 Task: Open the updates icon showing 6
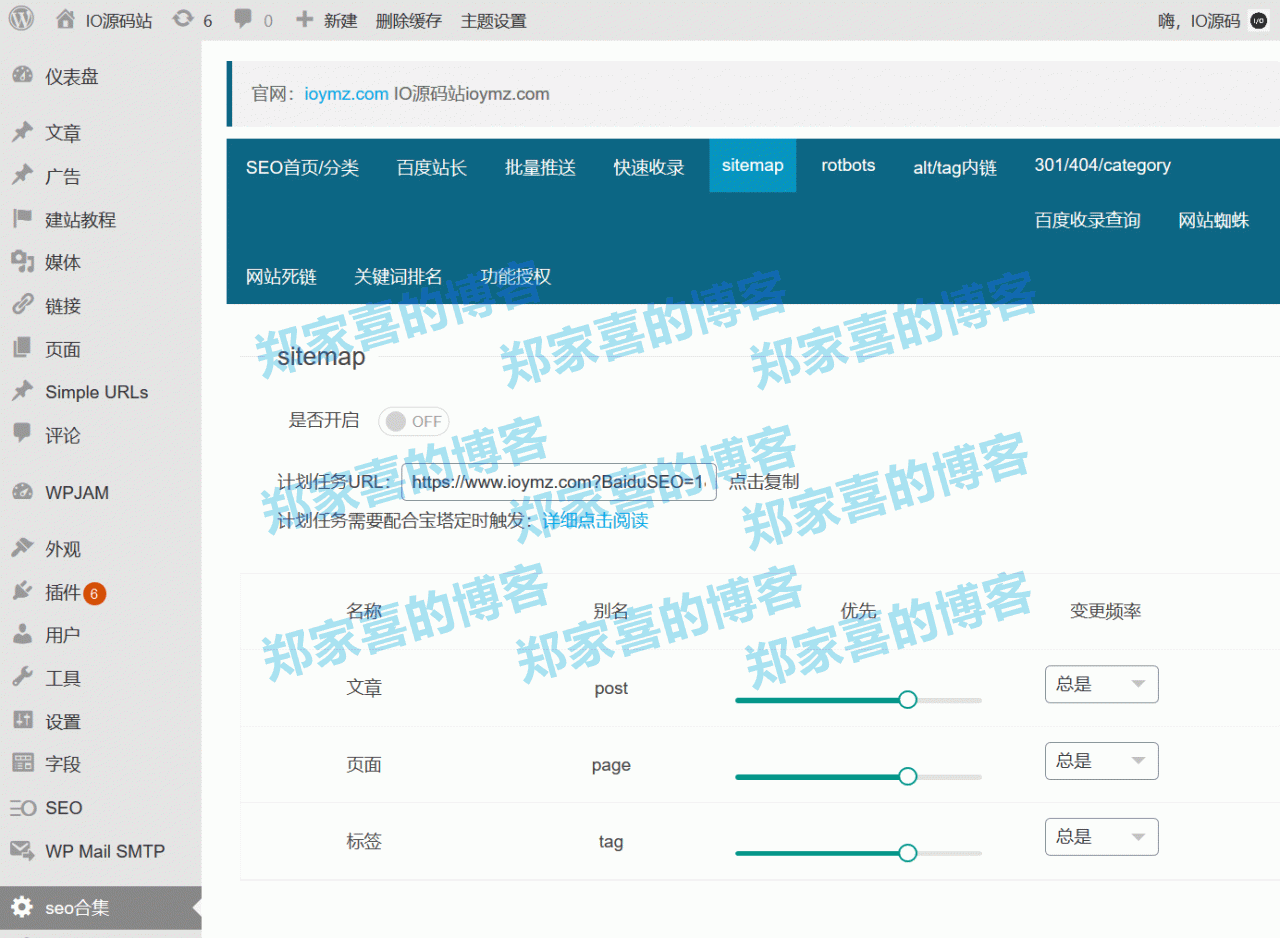click(x=182, y=19)
